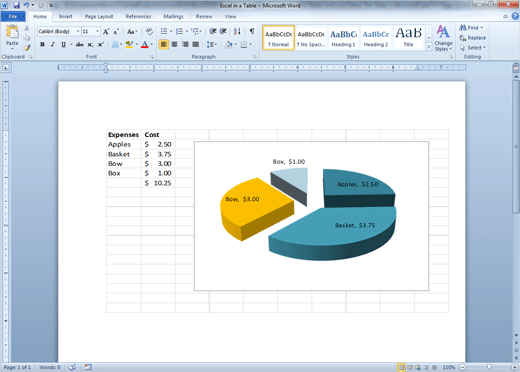The width and height of the screenshot is (520, 372).
Task: Click the Replace button
Action: coord(473,38)
